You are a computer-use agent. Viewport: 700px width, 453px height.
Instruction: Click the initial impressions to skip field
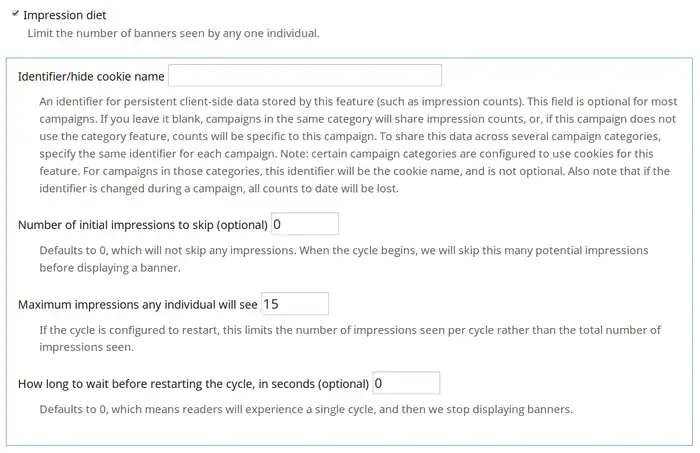pyautogui.click(x=304, y=224)
